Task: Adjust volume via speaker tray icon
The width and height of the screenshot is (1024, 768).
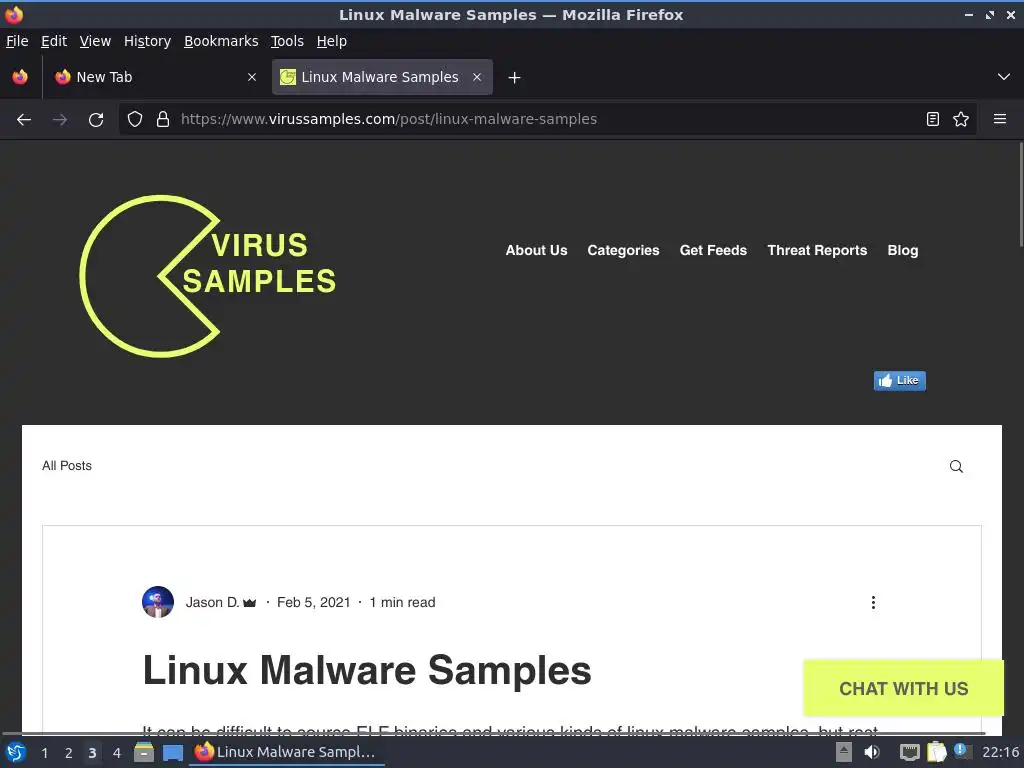Action: 872,752
